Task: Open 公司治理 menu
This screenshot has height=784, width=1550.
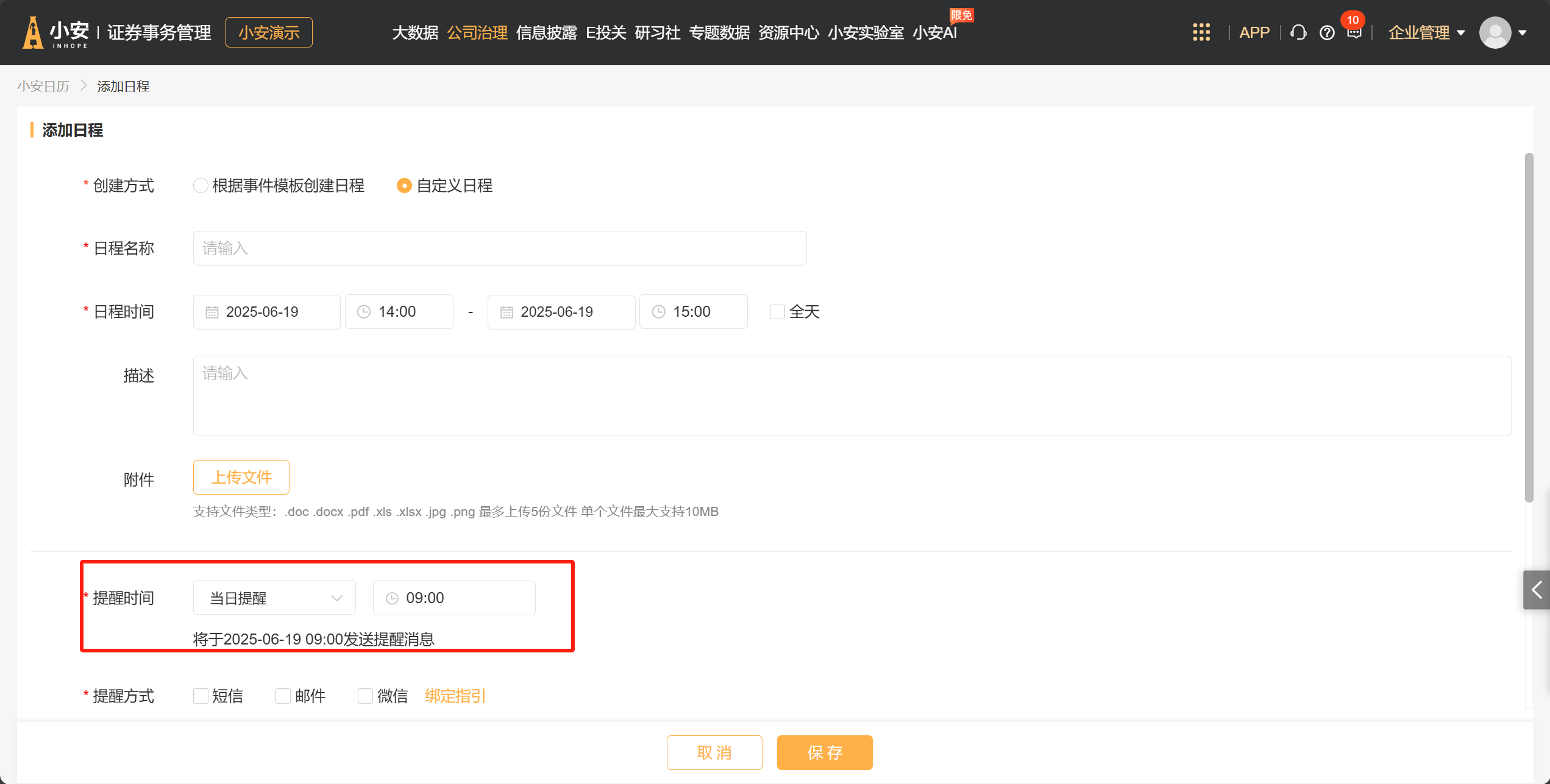Action: pyautogui.click(x=477, y=32)
